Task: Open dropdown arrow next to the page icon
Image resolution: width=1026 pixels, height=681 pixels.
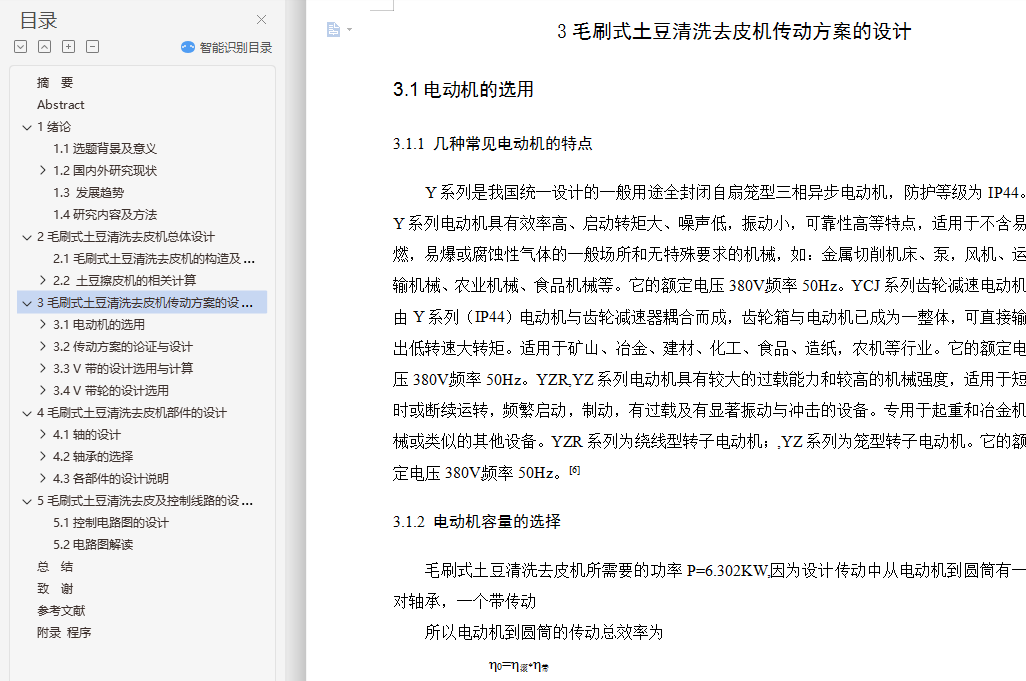Action: point(349,29)
